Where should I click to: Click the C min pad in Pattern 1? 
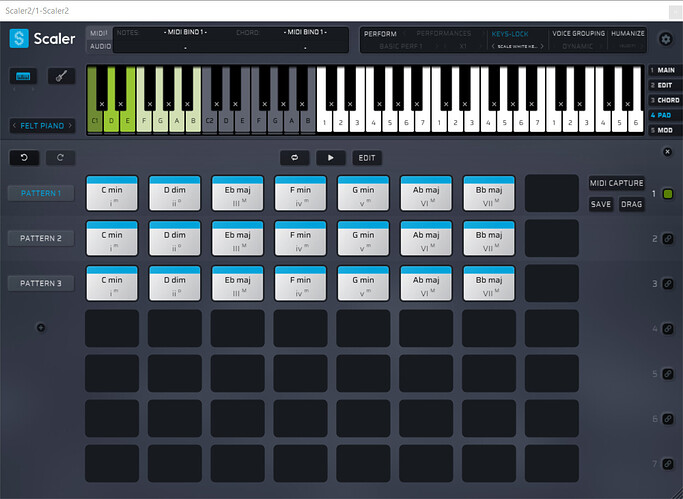coord(112,193)
